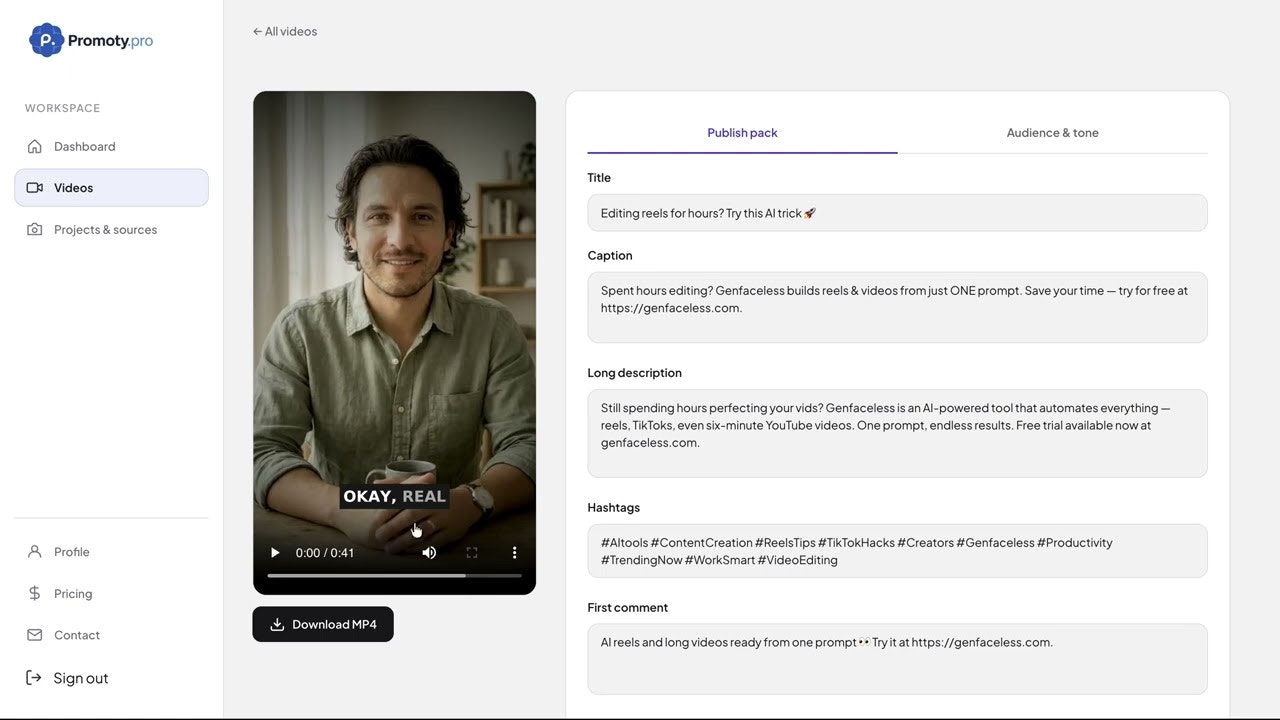This screenshot has width=1280, height=720.
Task: Open the Pricing page
Action: [x=111, y=594]
